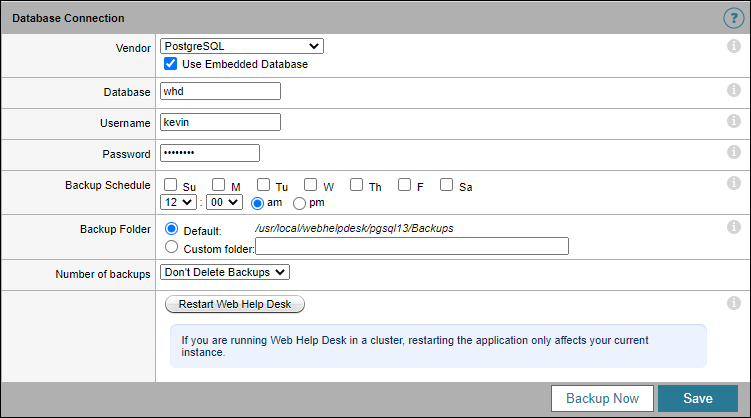This screenshot has height=418, width=751.
Task: Click the info icon for Vendor row
Action: click(x=733, y=46)
